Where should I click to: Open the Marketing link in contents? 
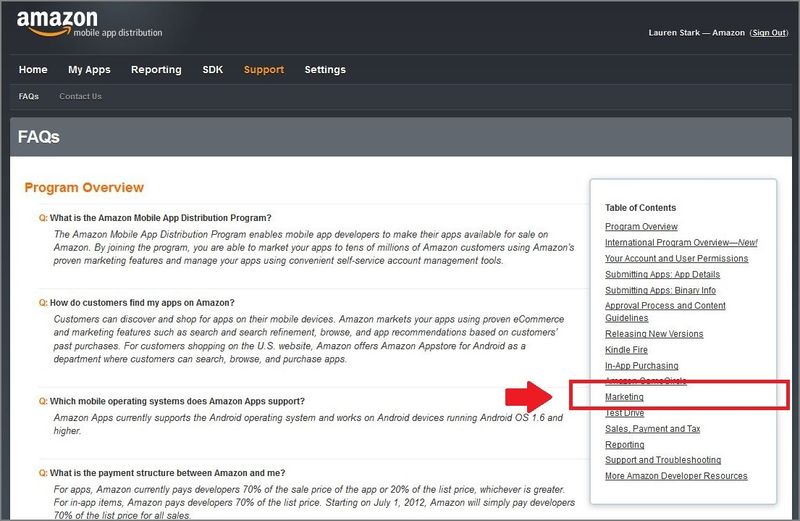(x=624, y=396)
